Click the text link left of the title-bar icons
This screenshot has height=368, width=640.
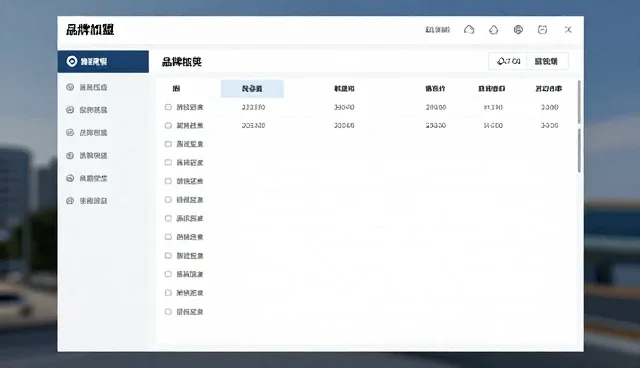(437, 29)
